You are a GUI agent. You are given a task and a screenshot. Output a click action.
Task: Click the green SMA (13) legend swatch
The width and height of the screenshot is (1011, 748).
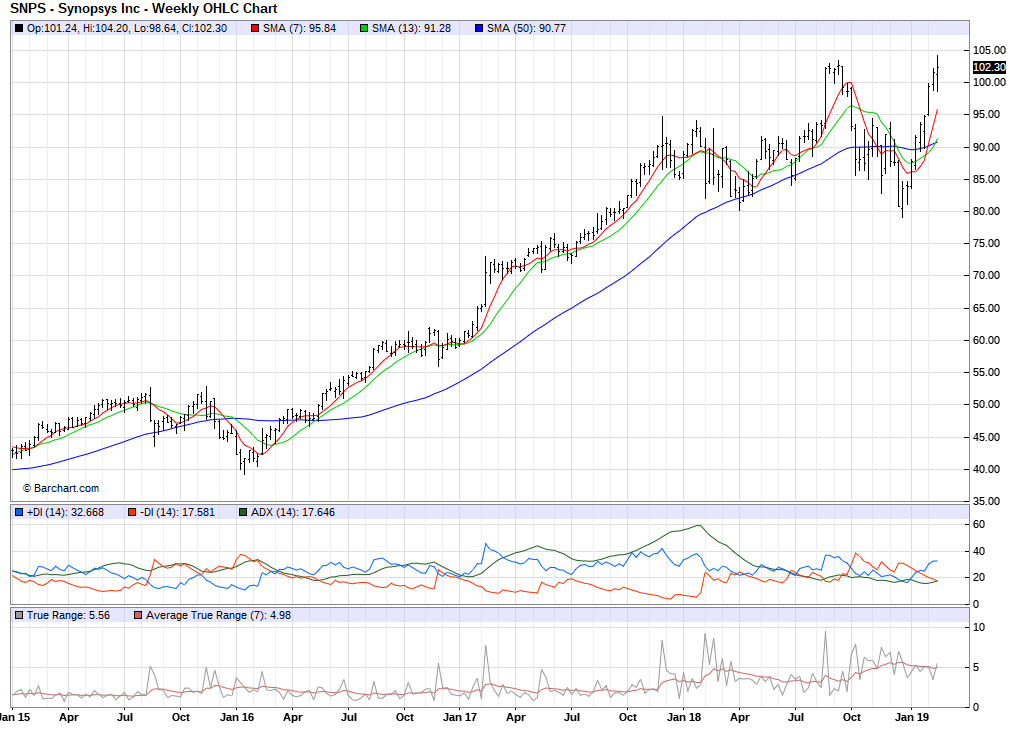tap(364, 28)
